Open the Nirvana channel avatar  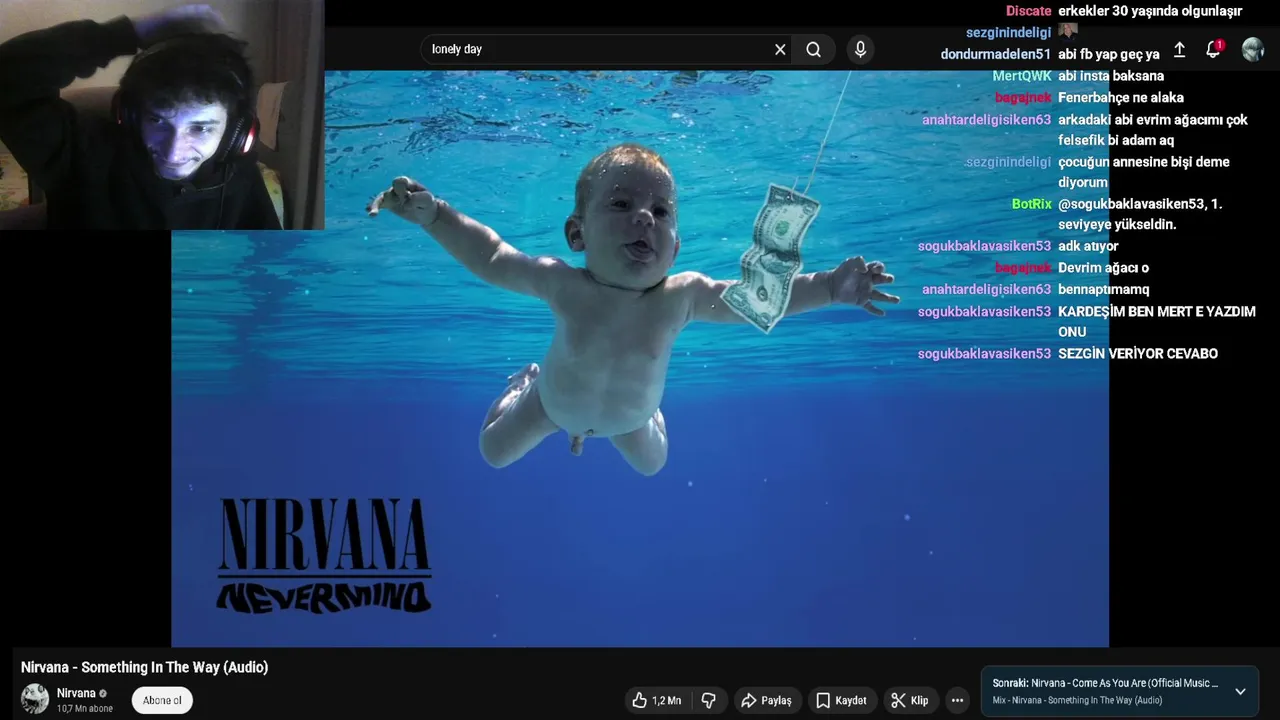35,699
